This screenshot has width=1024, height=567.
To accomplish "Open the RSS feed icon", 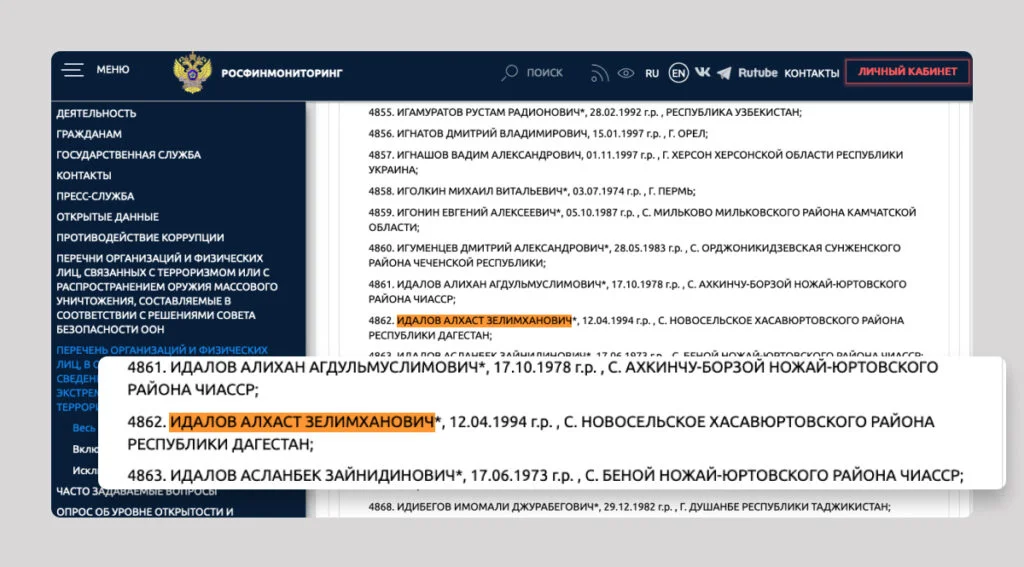I will tap(599, 73).
